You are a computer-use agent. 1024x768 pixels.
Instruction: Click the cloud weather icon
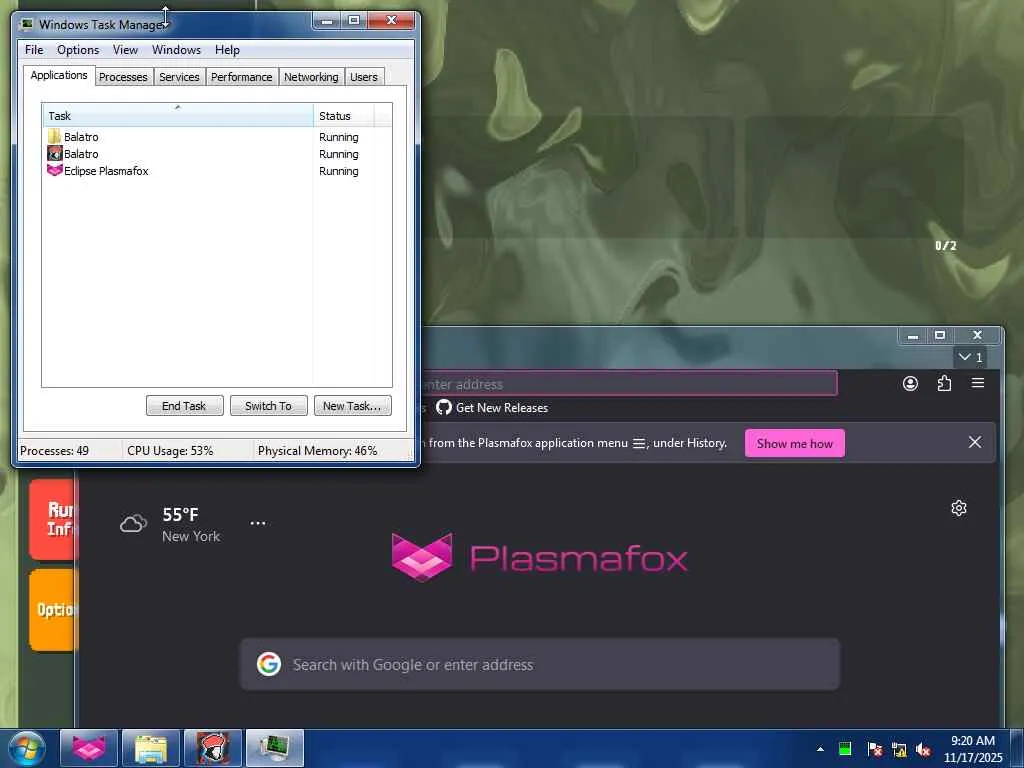tap(133, 523)
